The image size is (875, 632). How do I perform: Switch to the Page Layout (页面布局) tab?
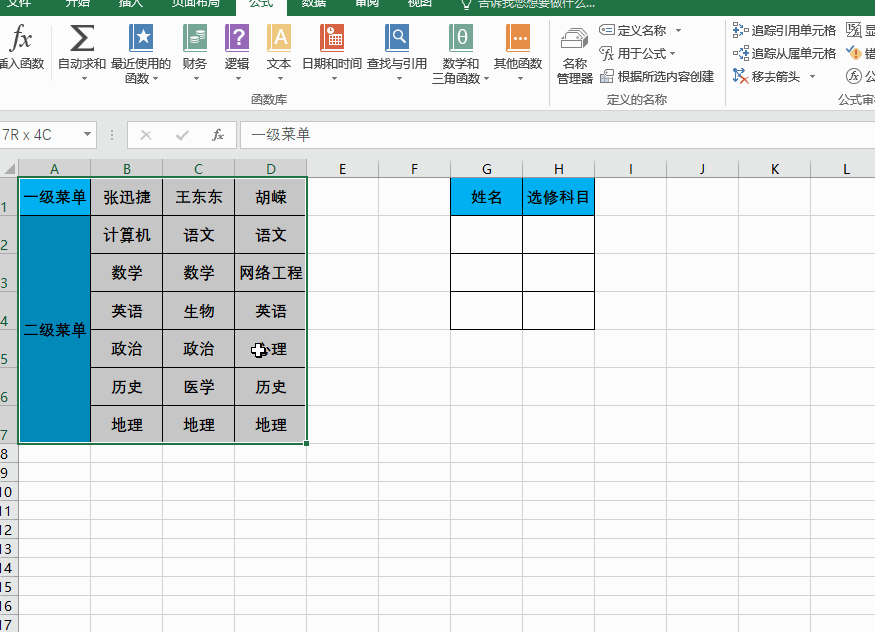tap(195, 4)
